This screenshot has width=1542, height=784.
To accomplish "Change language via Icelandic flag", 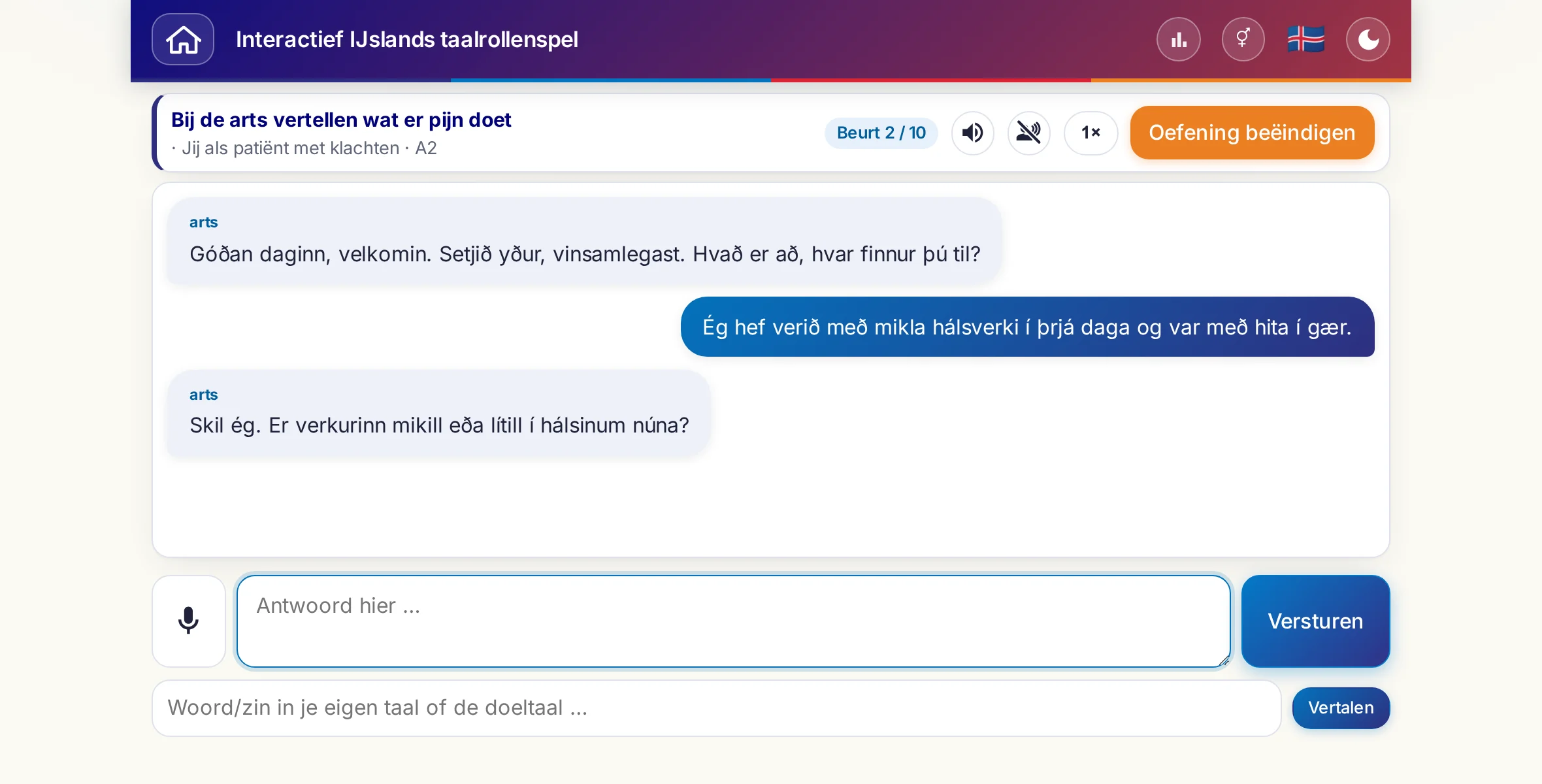I will point(1306,39).
